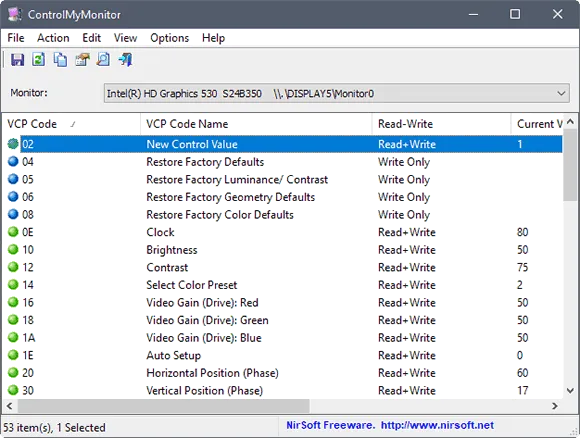Image resolution: width=580 pixels, height=438 pixels.
Task: Click the green dot beside code 30
Action: 13,390
